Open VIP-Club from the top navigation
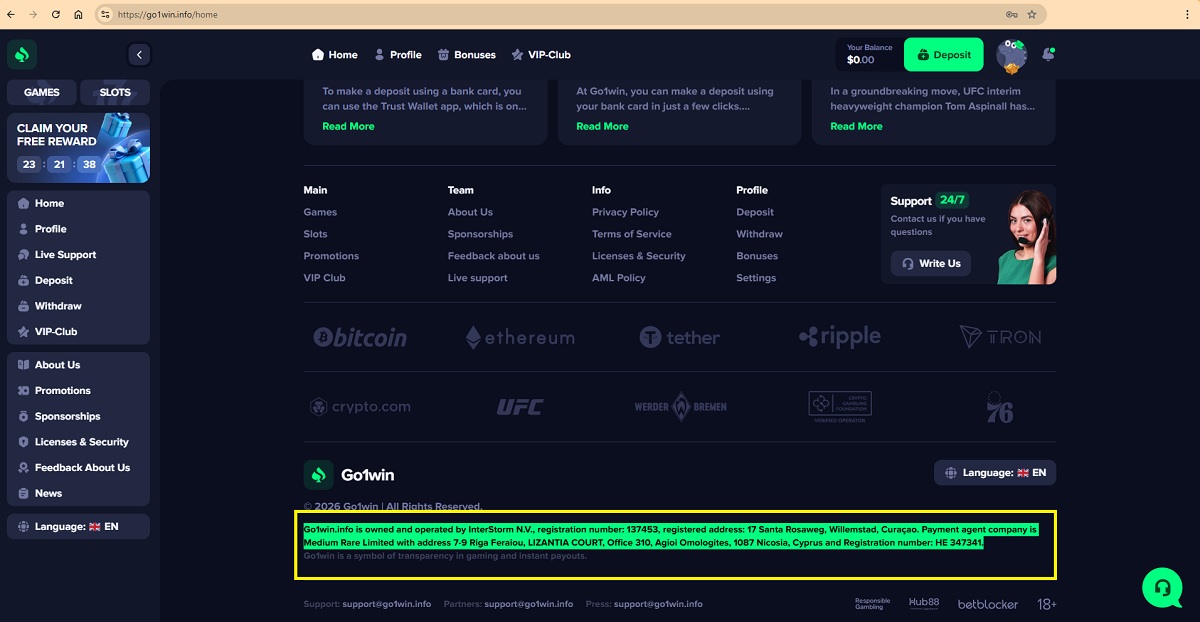 pyautogui.click(x=540, y=55)
